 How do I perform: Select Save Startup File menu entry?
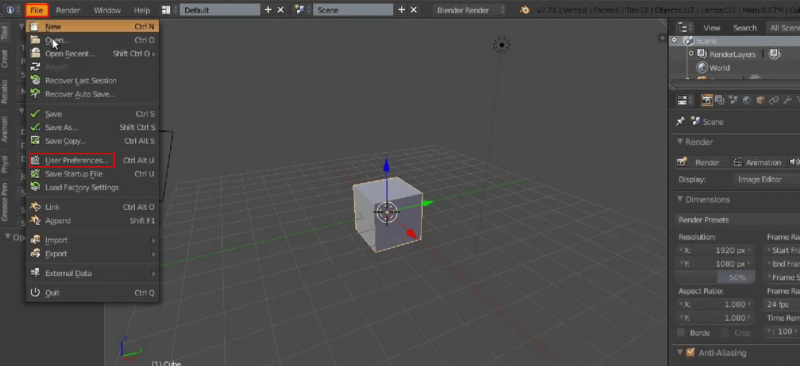pyautogui.click(x=92, y=174)
